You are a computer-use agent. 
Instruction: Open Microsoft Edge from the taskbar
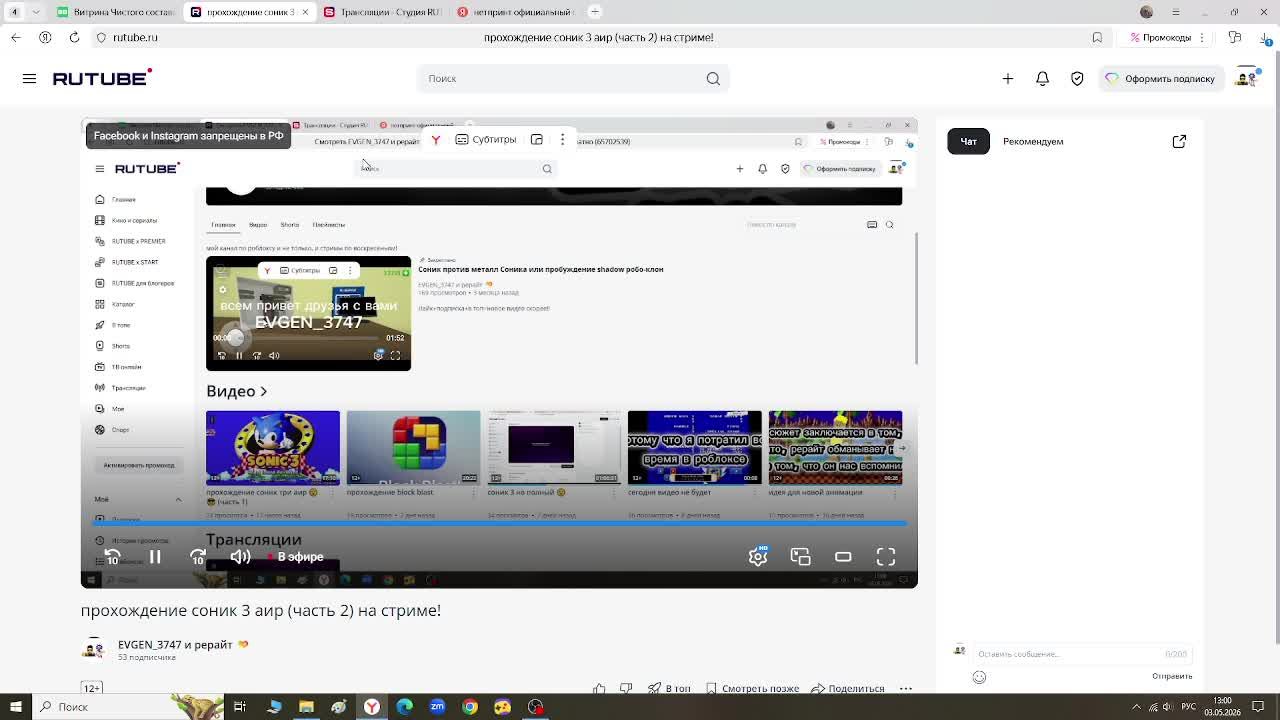coord(404,707)
